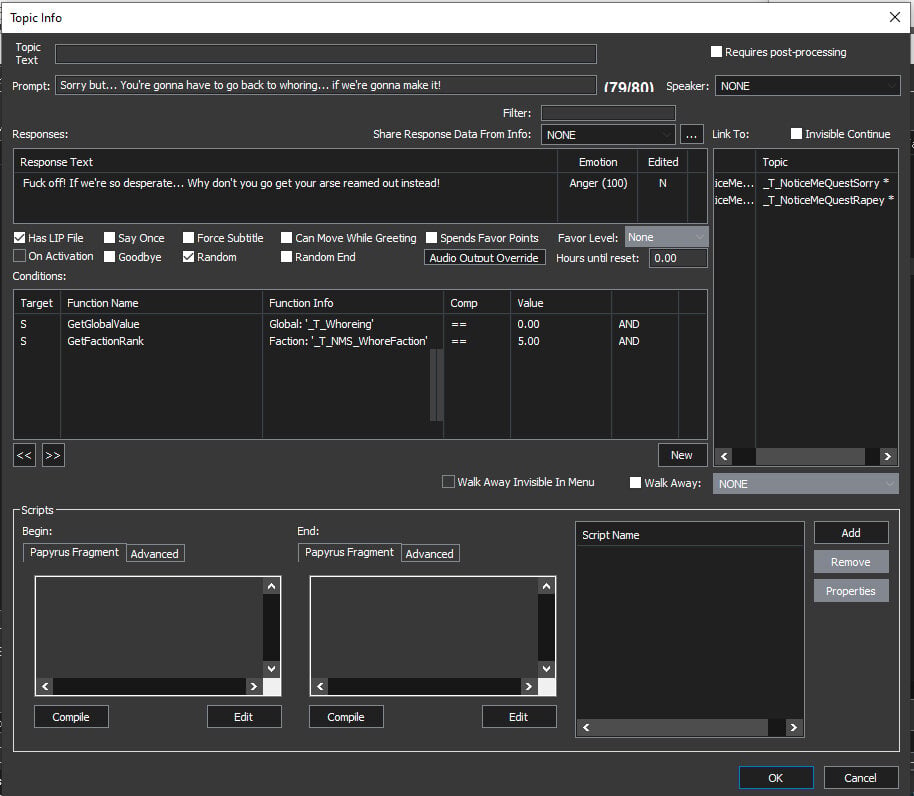Click the Link To list right scroll arrow
The height and width of the screenshot is (796, 914).
tap(888, 456)
